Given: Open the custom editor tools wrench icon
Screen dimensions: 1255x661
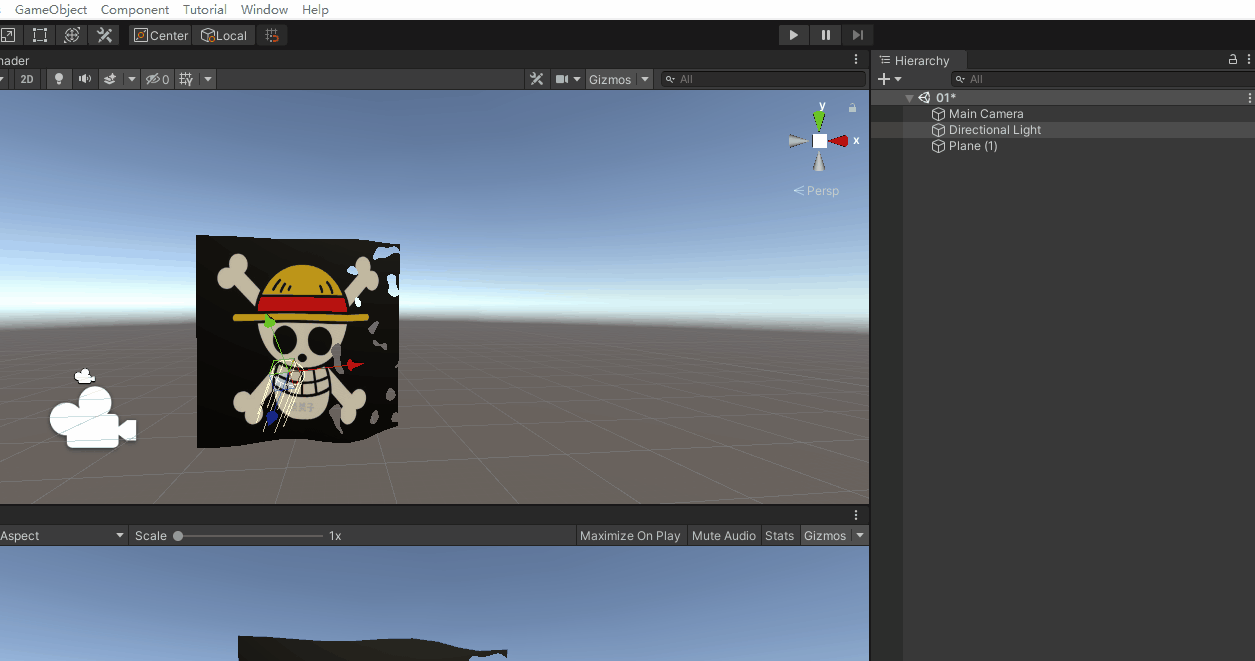Looking at the screenshot, I should 104,35.
